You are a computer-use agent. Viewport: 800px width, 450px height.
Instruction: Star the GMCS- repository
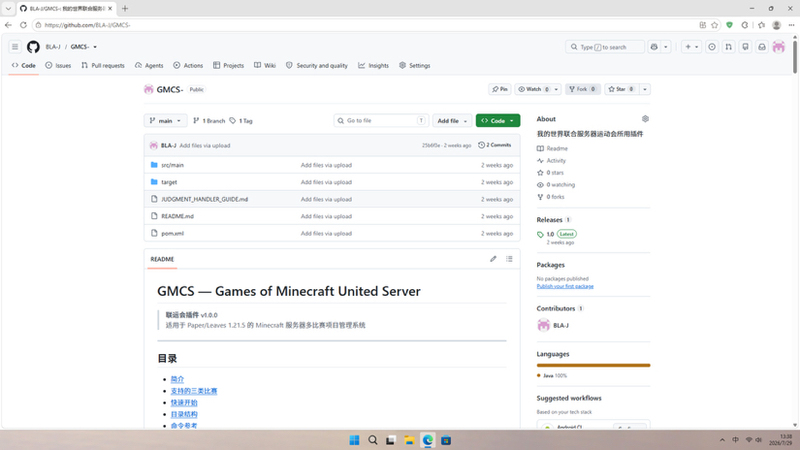click(621, 89)
